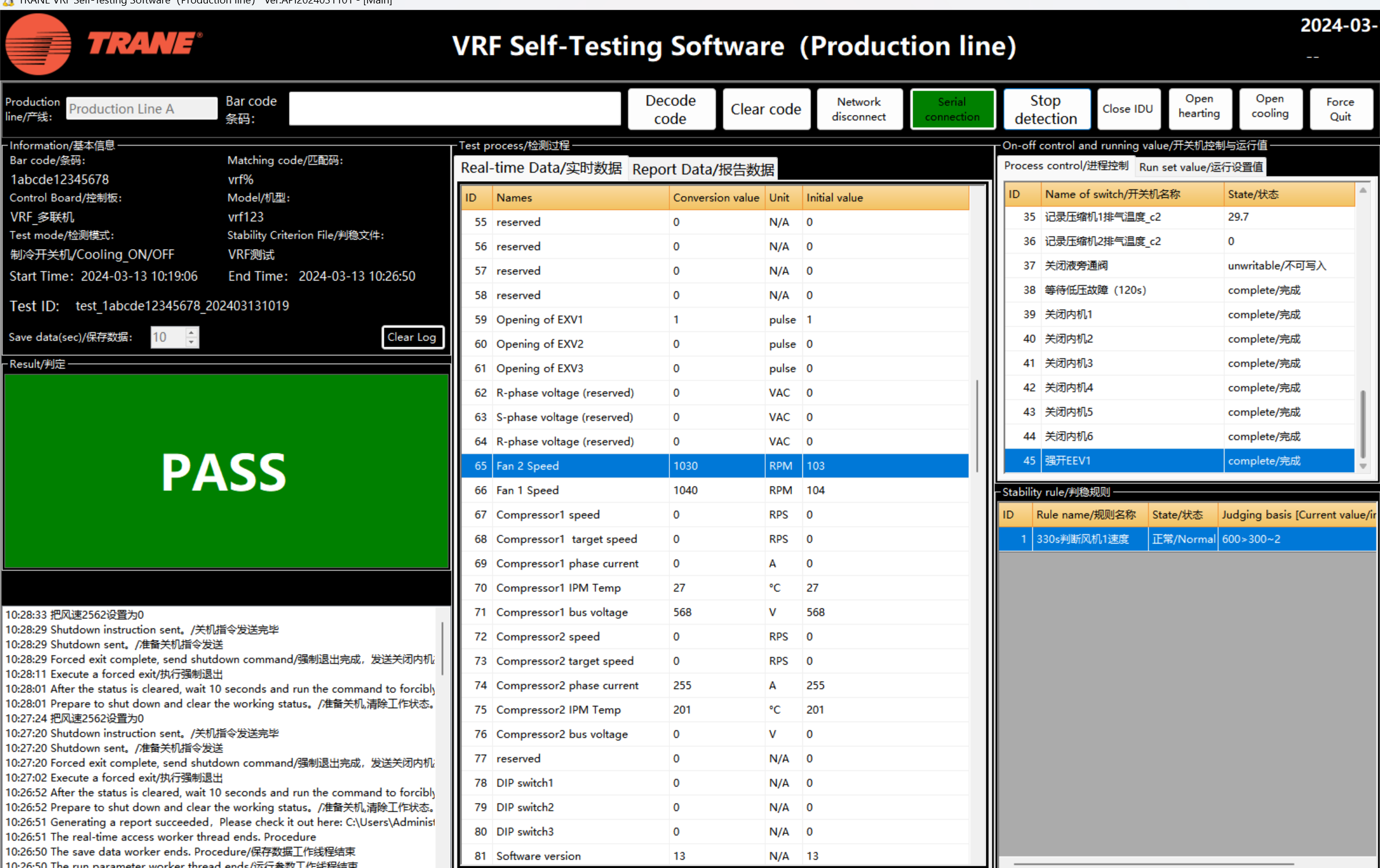Click log entry Generating a report succeeded

point(220,822)
